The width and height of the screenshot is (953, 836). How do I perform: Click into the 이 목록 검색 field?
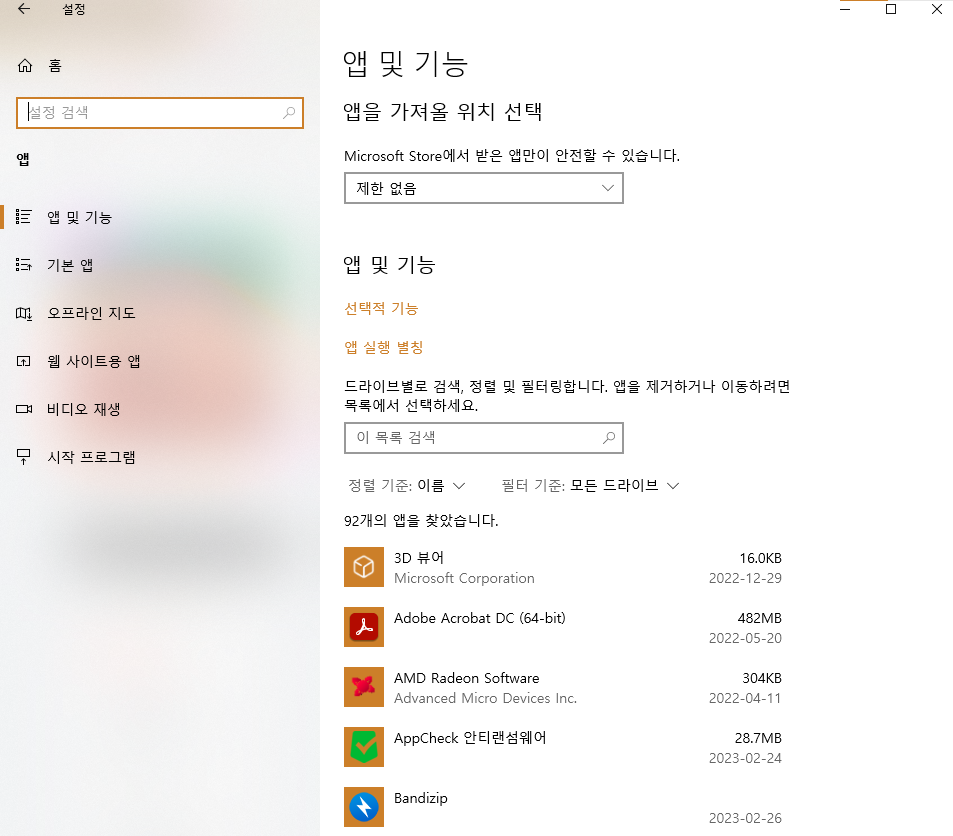pos(484,438)
